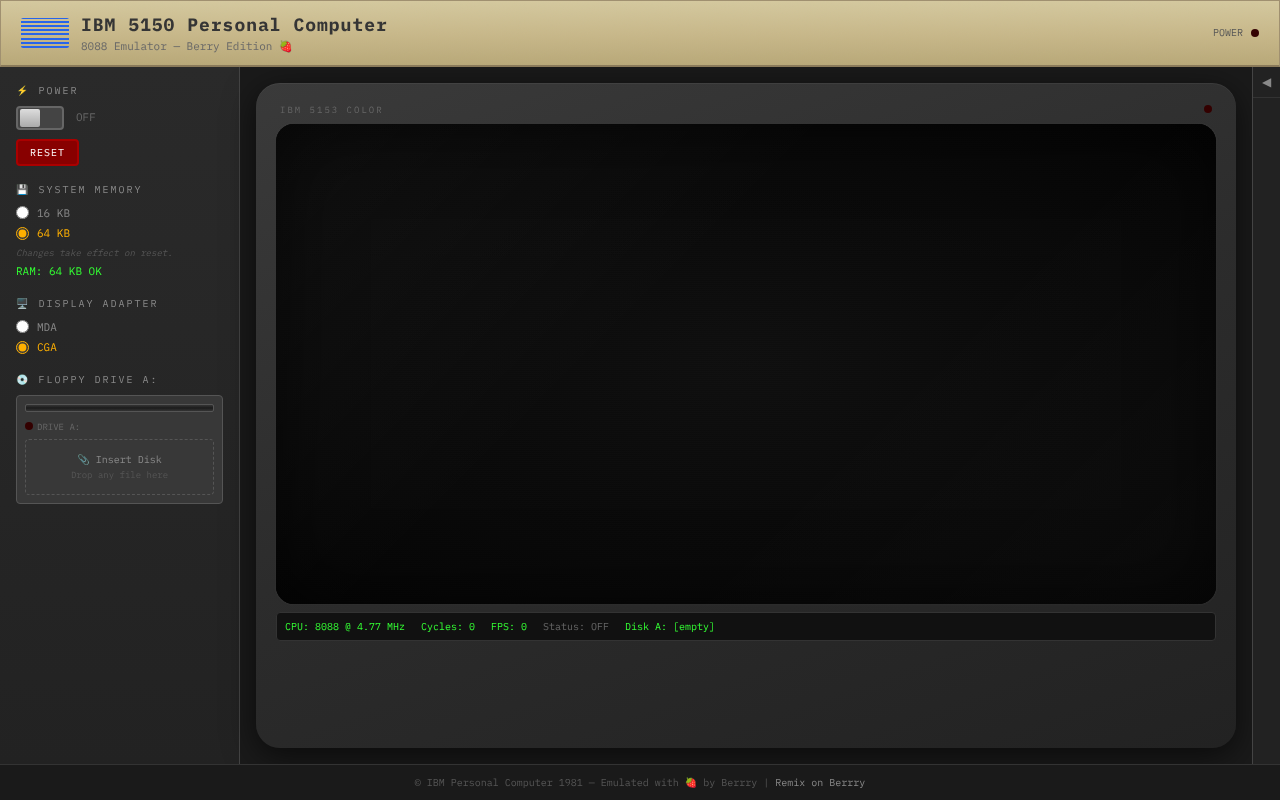Image resolution: width=1280 pixels, height=800 pixels.
Task: Click the lightning bolt Power section icon
Action: [22, 91]
